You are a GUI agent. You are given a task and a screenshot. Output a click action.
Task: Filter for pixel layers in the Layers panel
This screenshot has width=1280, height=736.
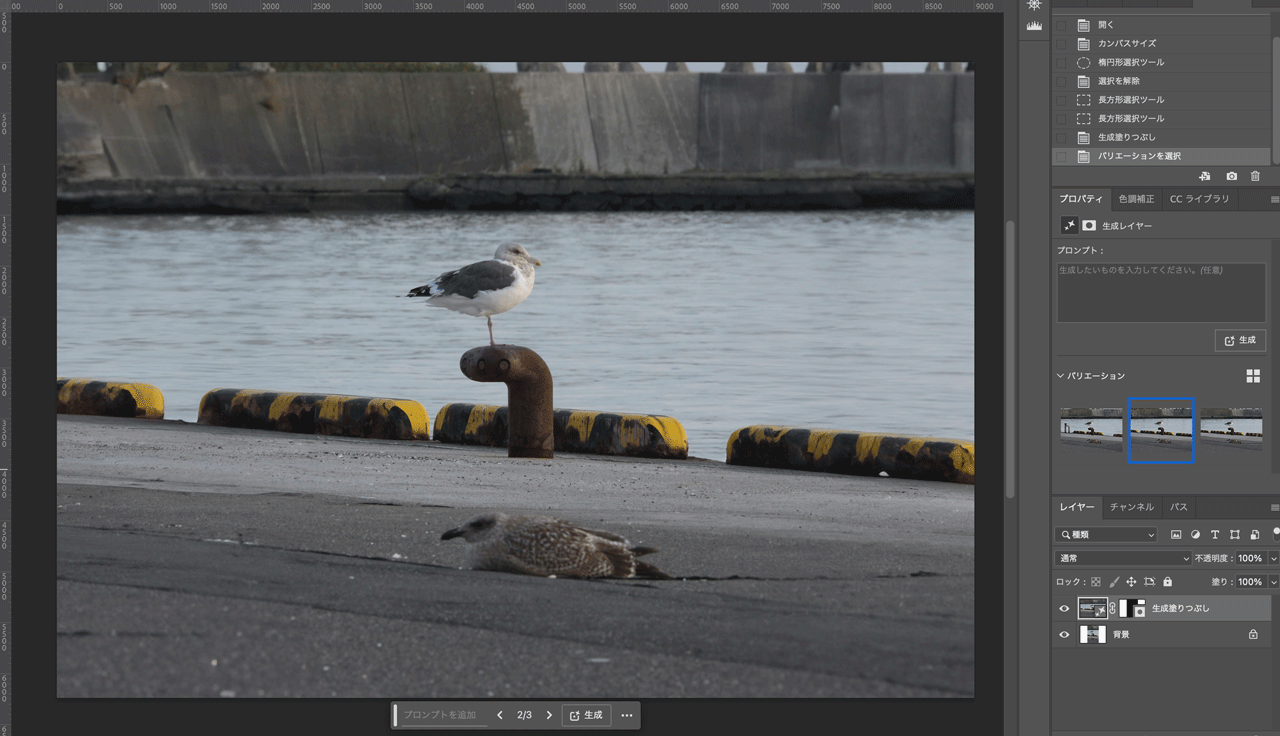point(1176,534)
